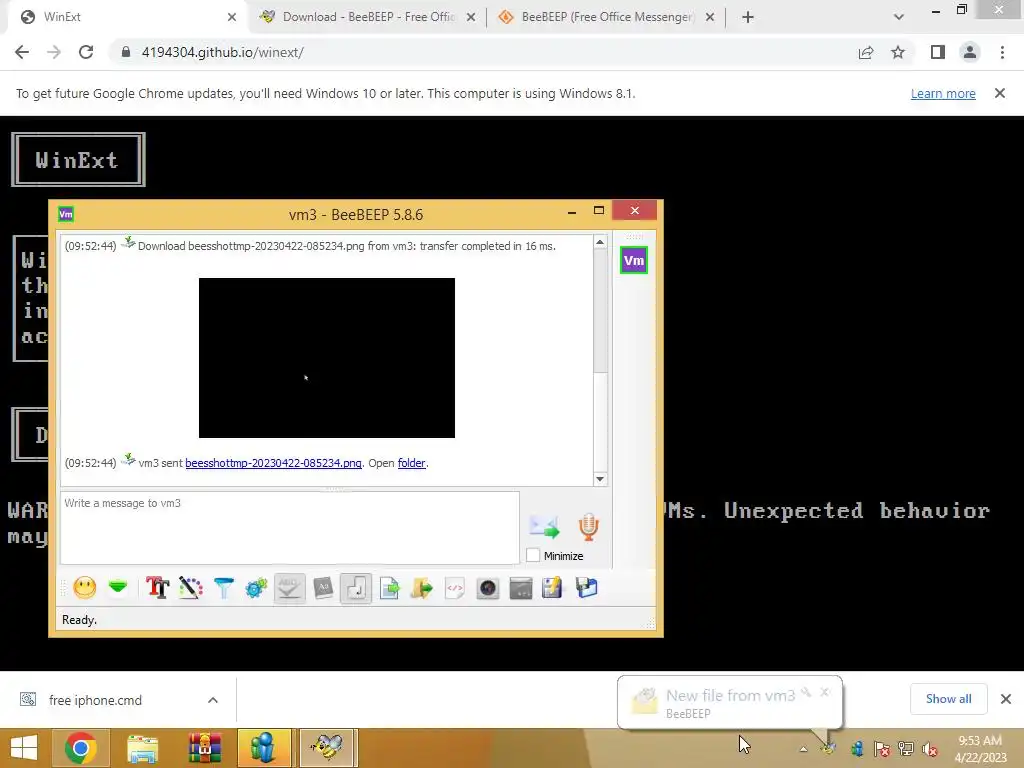Open the tab search dropdown chevron
The image size is (1024, 768).
[899, 17]
